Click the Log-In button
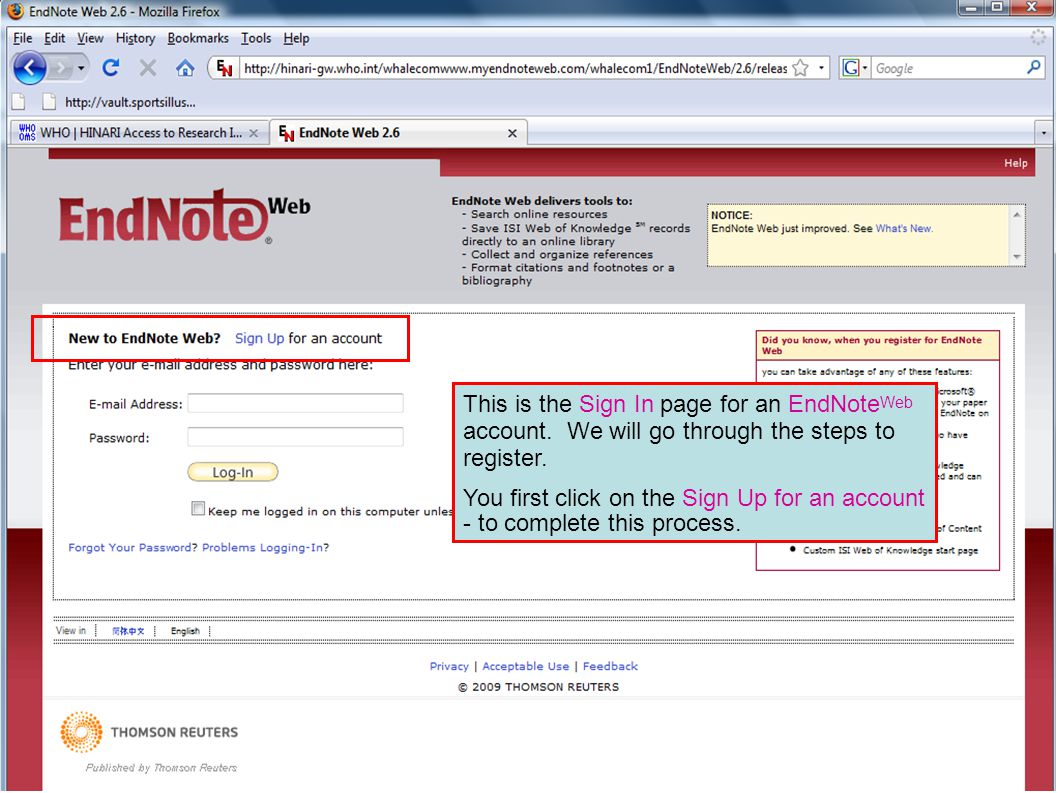This screenshot has height=793, width=1058. point(233,472)
